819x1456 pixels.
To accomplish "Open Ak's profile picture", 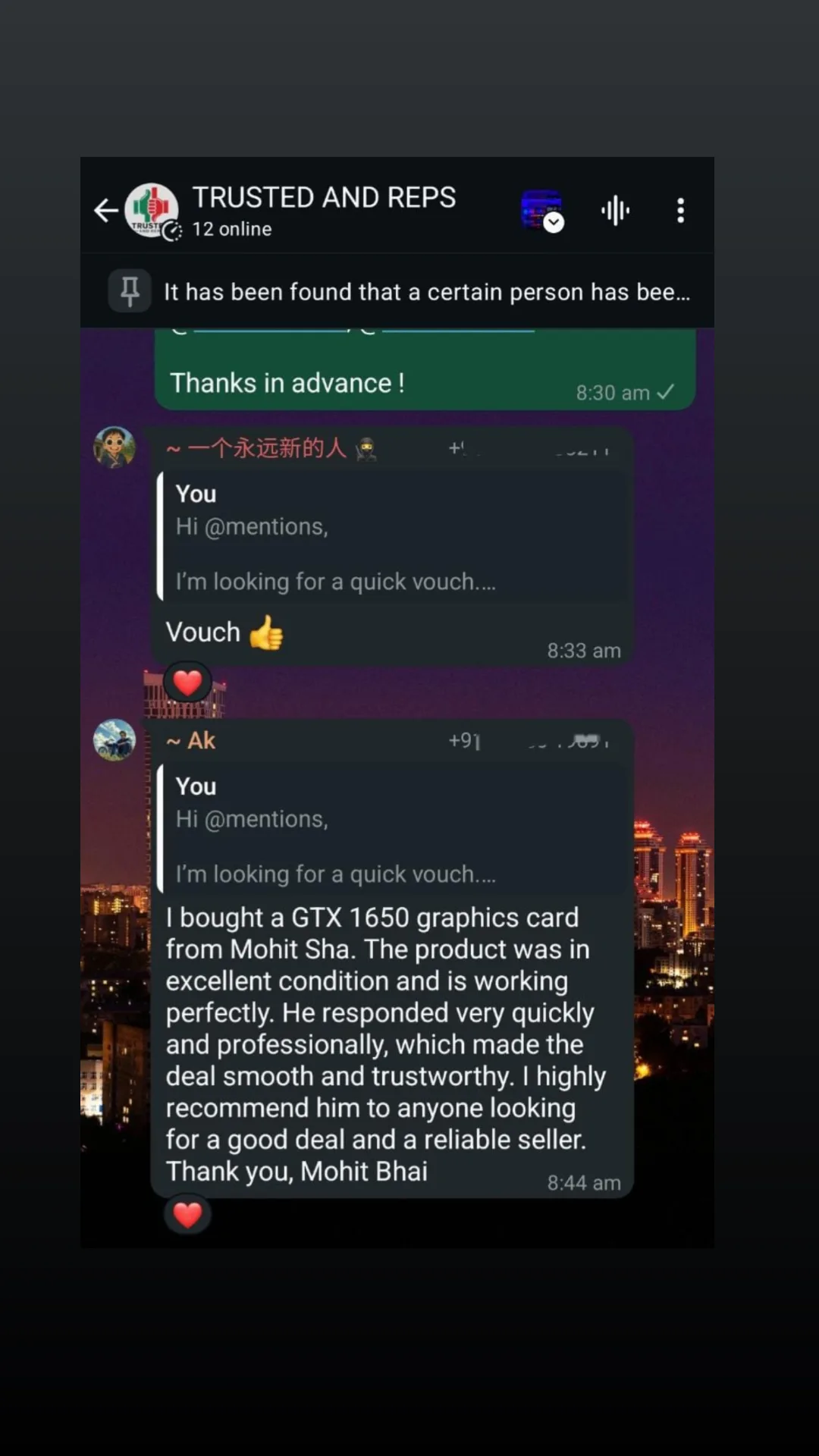I will click(115, 739).
